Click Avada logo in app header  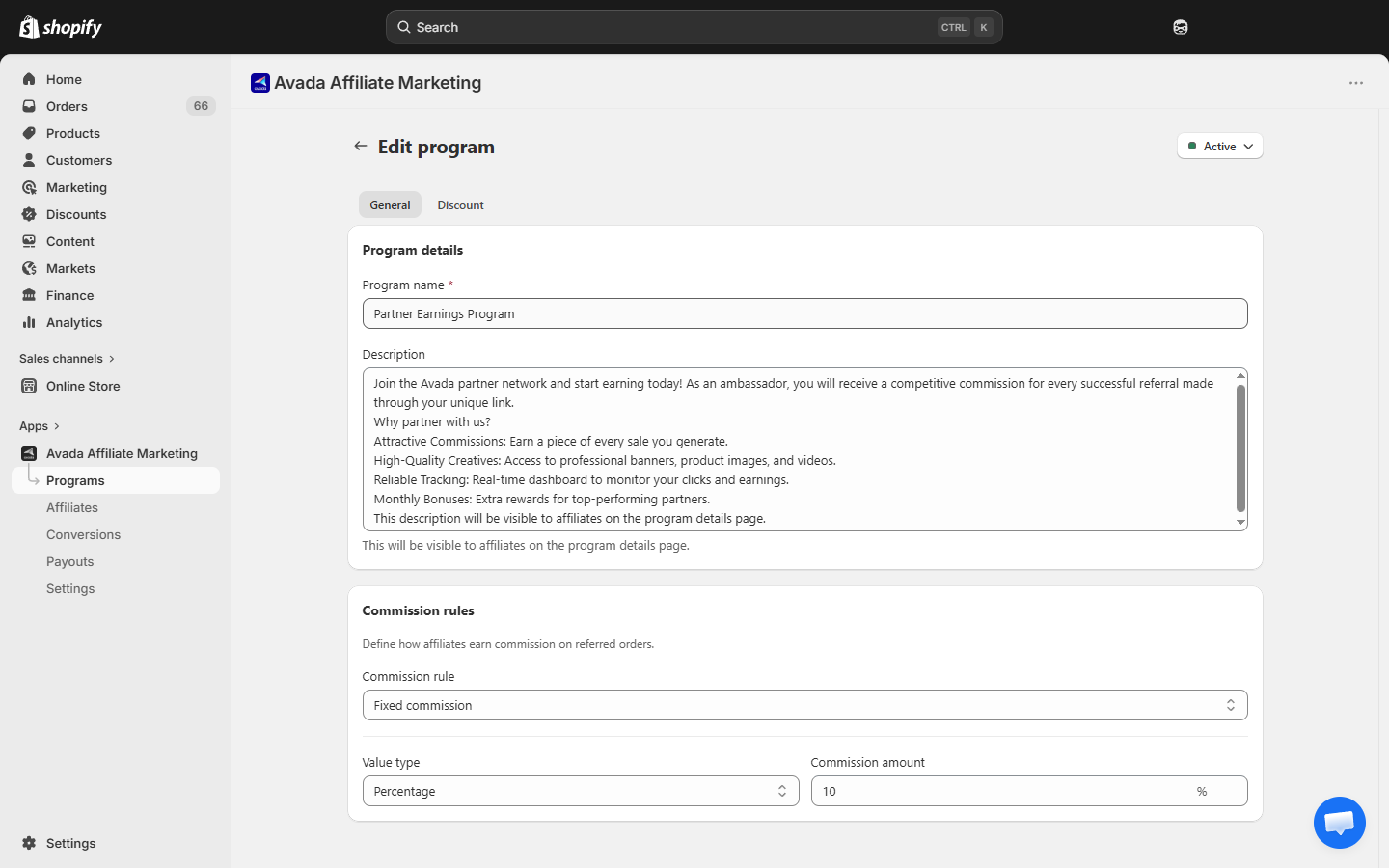[260, 83]
